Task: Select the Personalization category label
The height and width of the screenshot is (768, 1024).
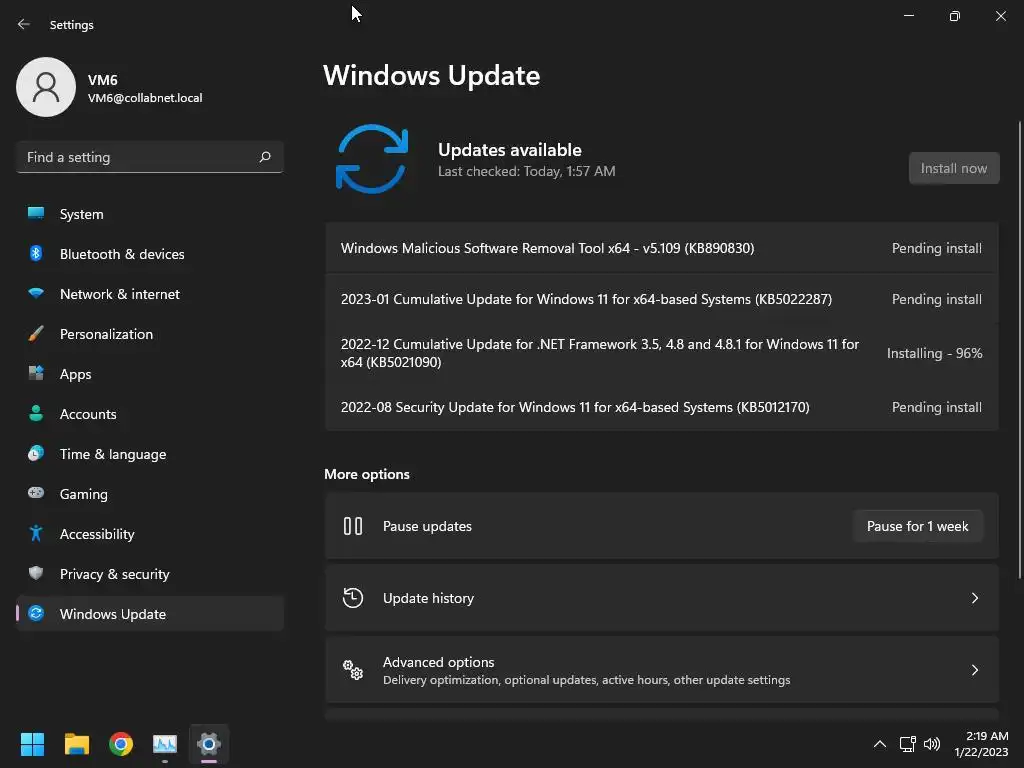Action: [106, 334]
